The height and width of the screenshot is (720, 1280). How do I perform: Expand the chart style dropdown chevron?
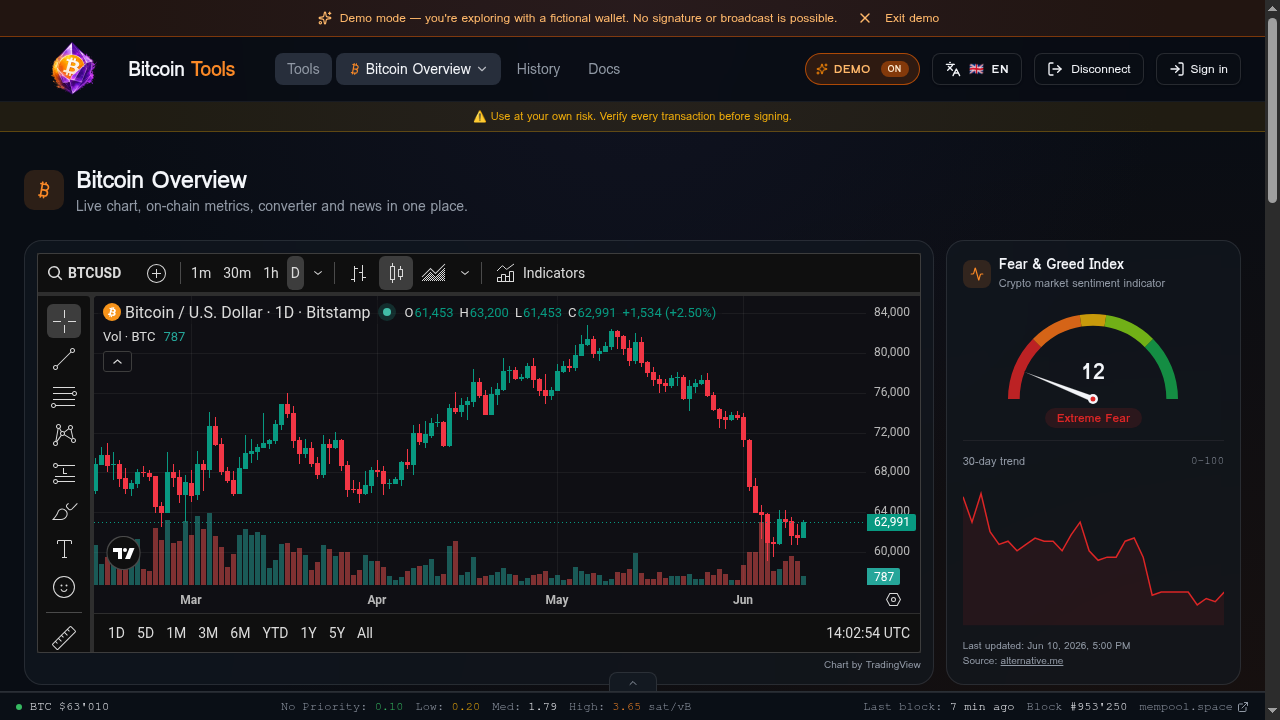pyautogui.click(x=465, y=273)
